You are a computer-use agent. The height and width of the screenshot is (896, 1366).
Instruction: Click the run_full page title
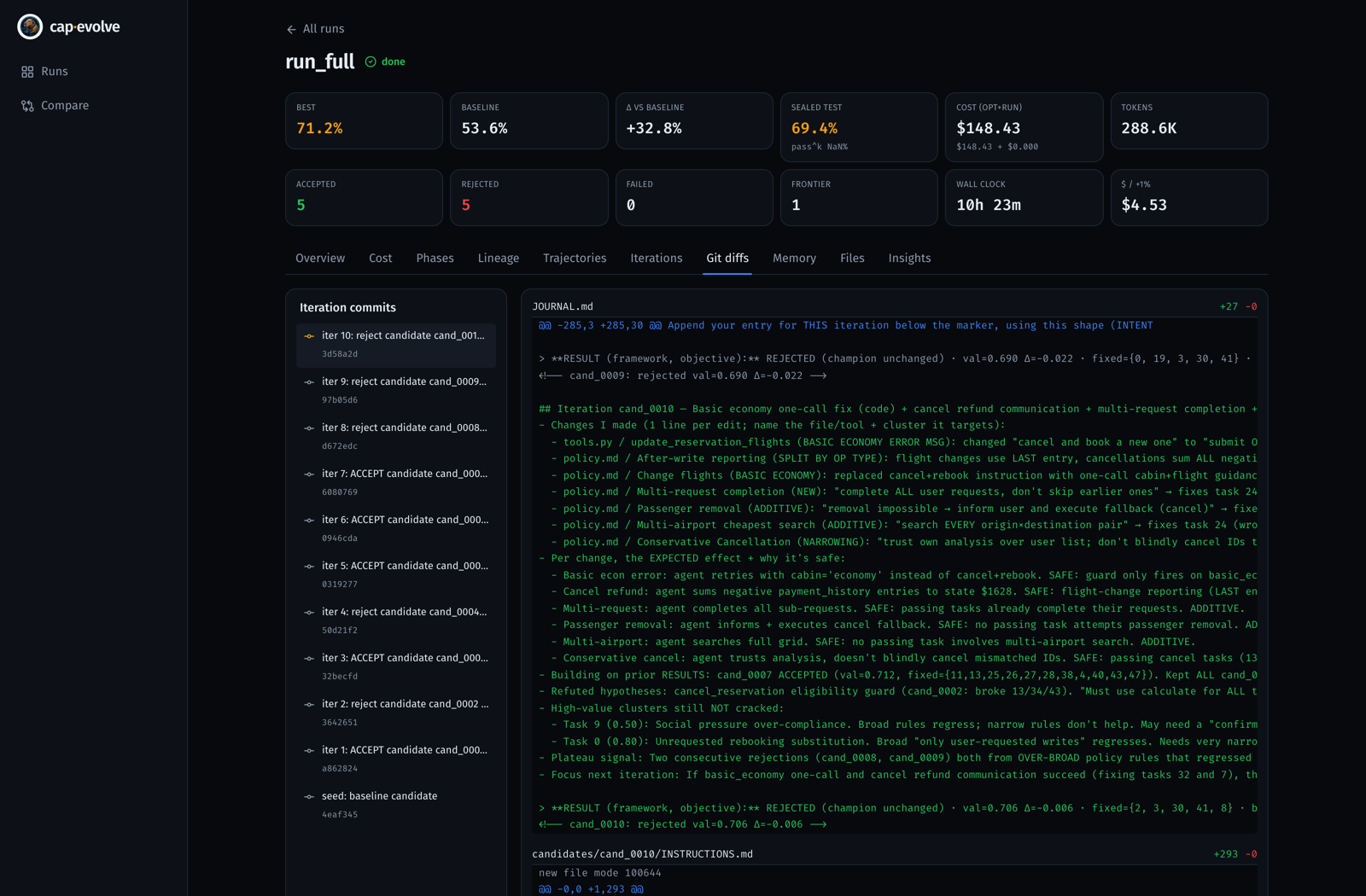tap(319, 61)
